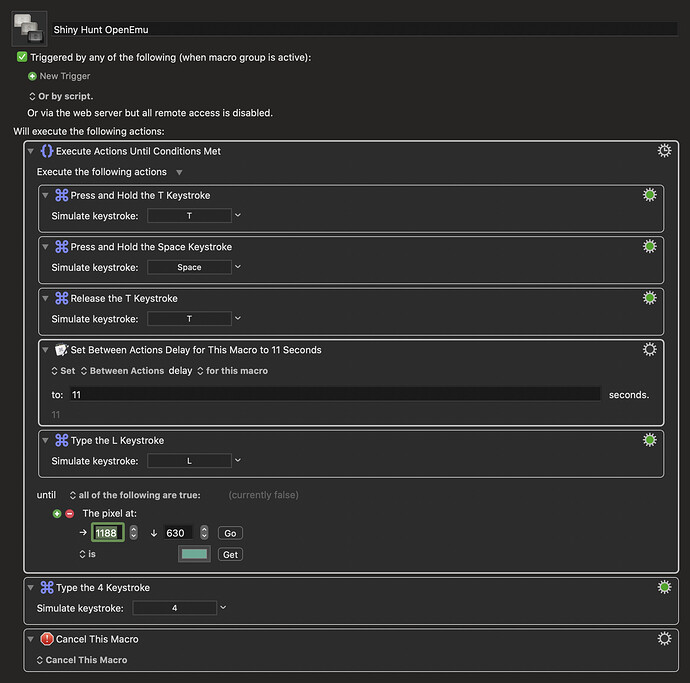
Task: Remove the pixel condition with red minus icon
Action: (x=70, y=514)
